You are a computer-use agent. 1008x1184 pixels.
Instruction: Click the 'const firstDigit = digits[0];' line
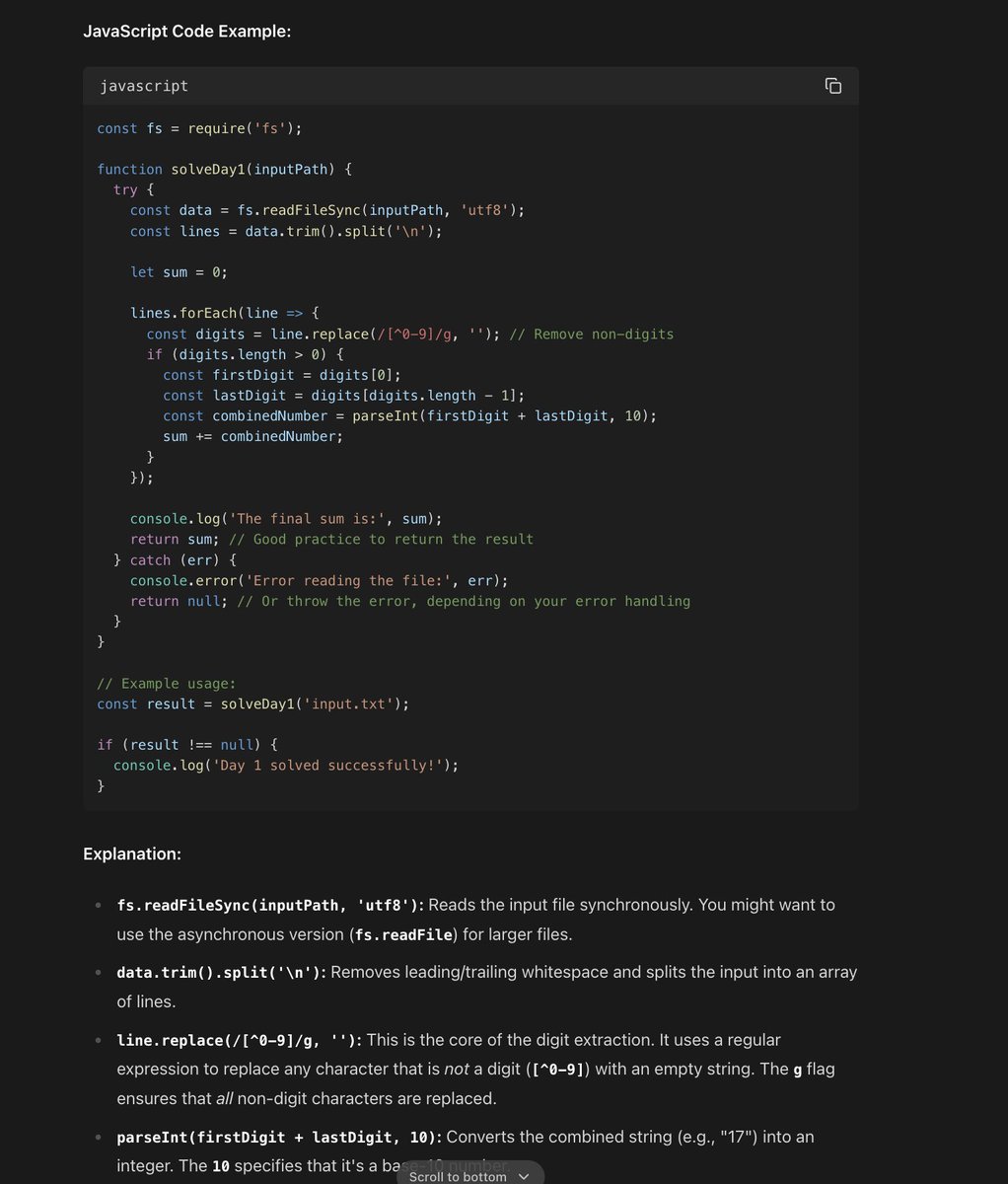(x=282, y=375)
